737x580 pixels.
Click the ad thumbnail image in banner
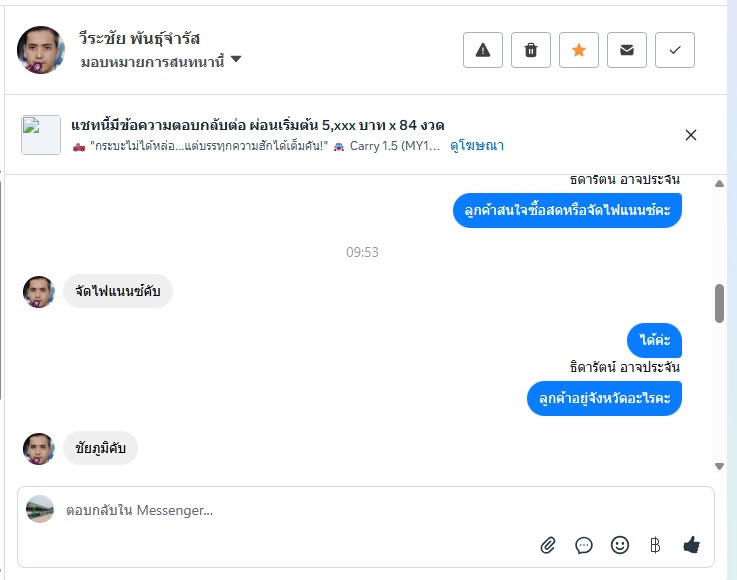[x=41, y=135]
